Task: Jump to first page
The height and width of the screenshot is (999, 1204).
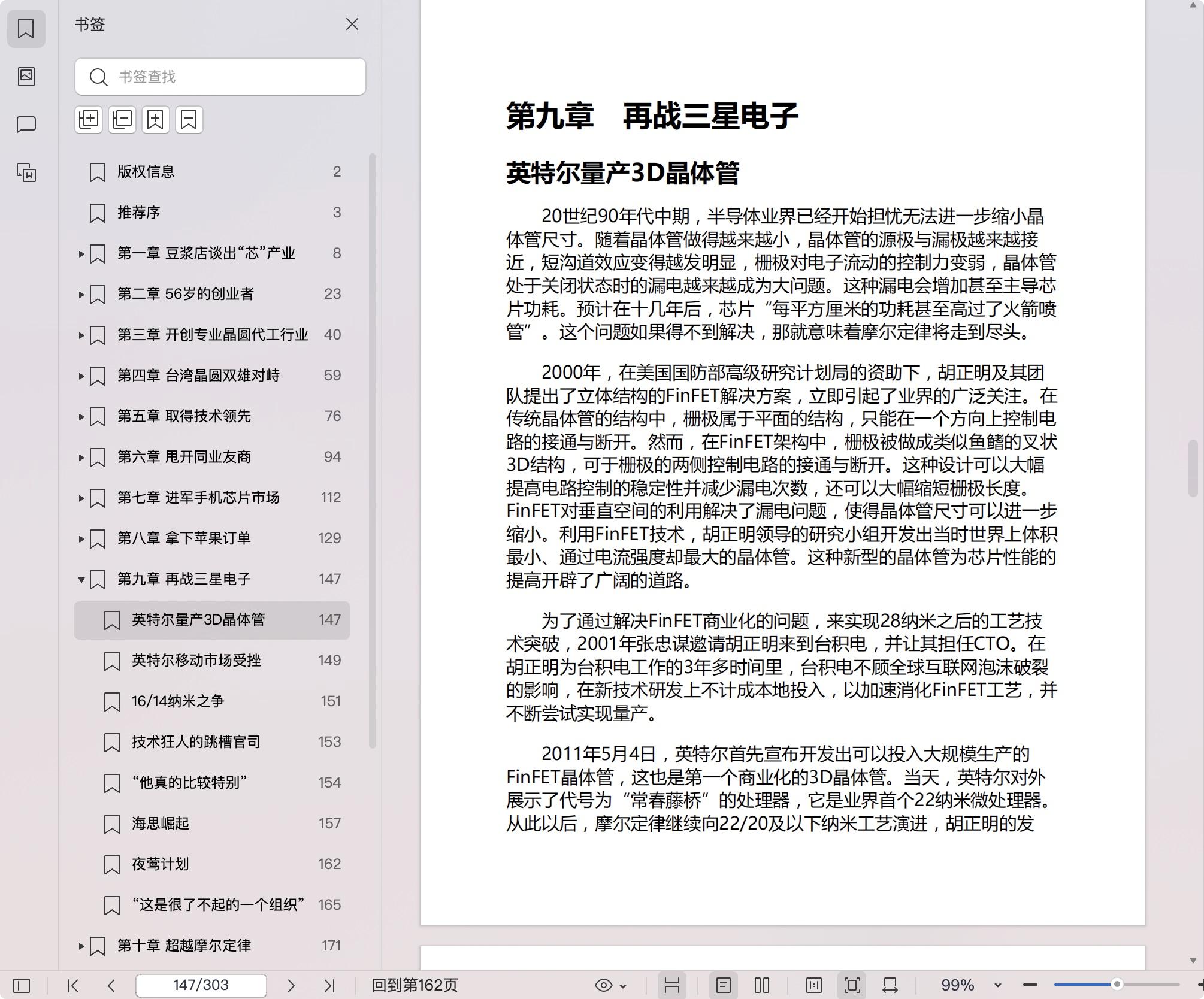Action: (73, 985)
